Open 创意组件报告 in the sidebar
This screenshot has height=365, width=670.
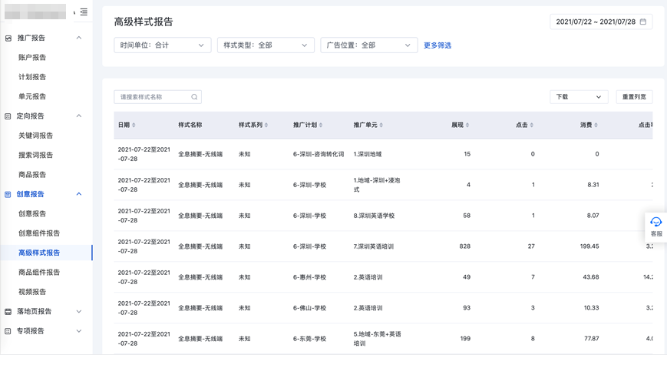tap(39, 233)
